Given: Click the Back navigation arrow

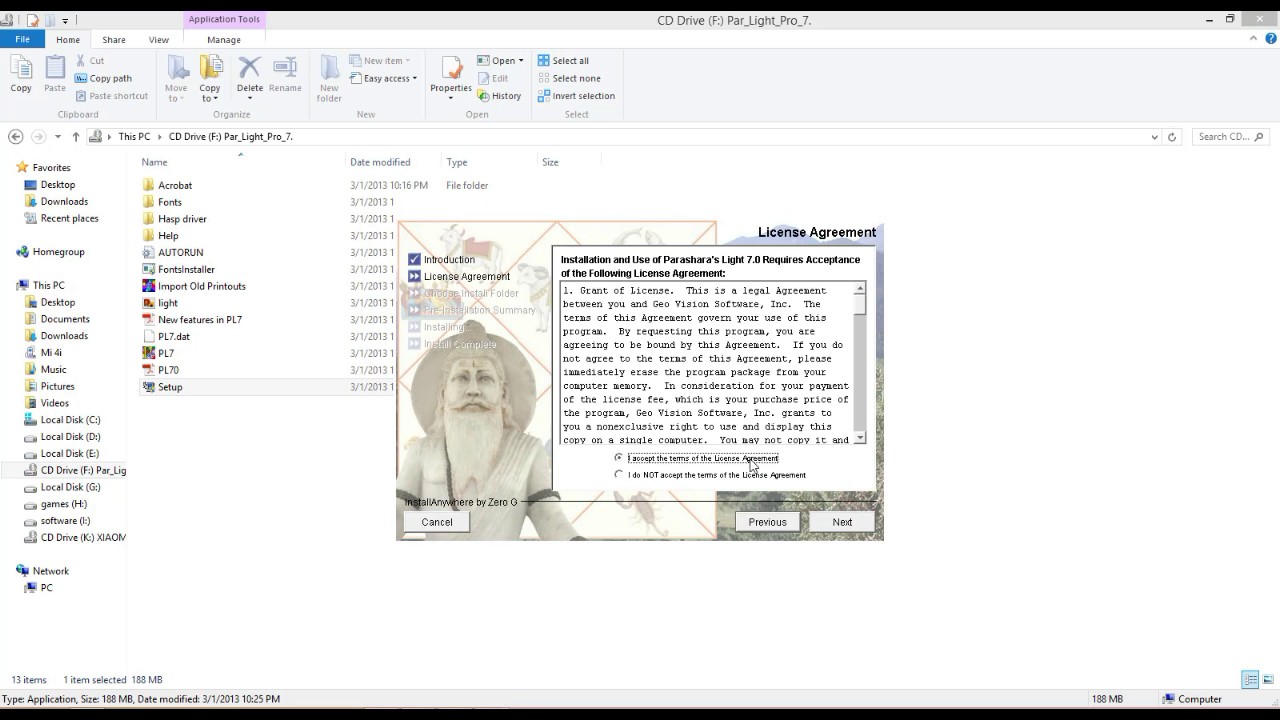Looking at the screenshot, I should point(15,137).
